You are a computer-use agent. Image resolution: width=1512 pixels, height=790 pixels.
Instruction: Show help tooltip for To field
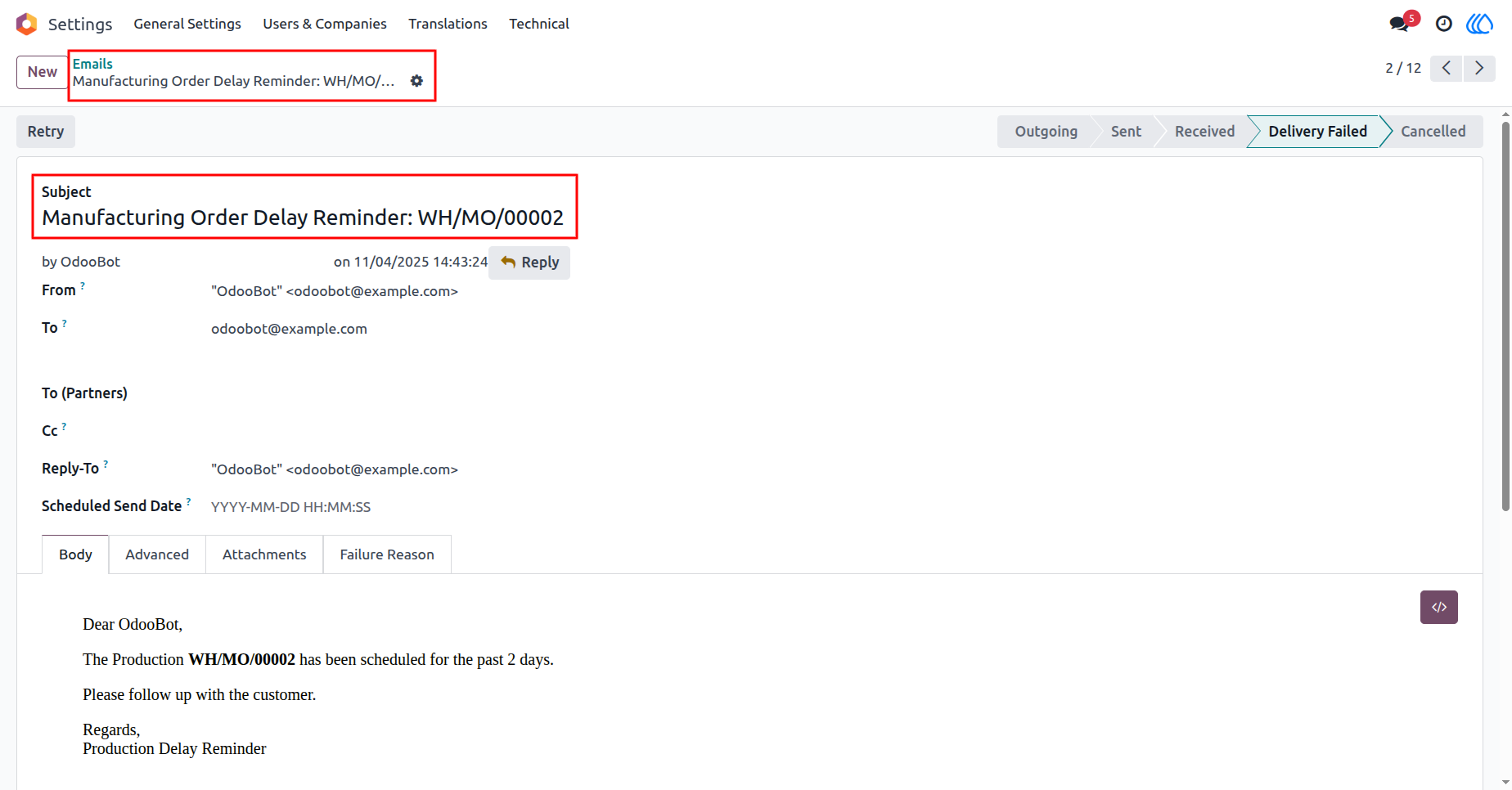65,324
